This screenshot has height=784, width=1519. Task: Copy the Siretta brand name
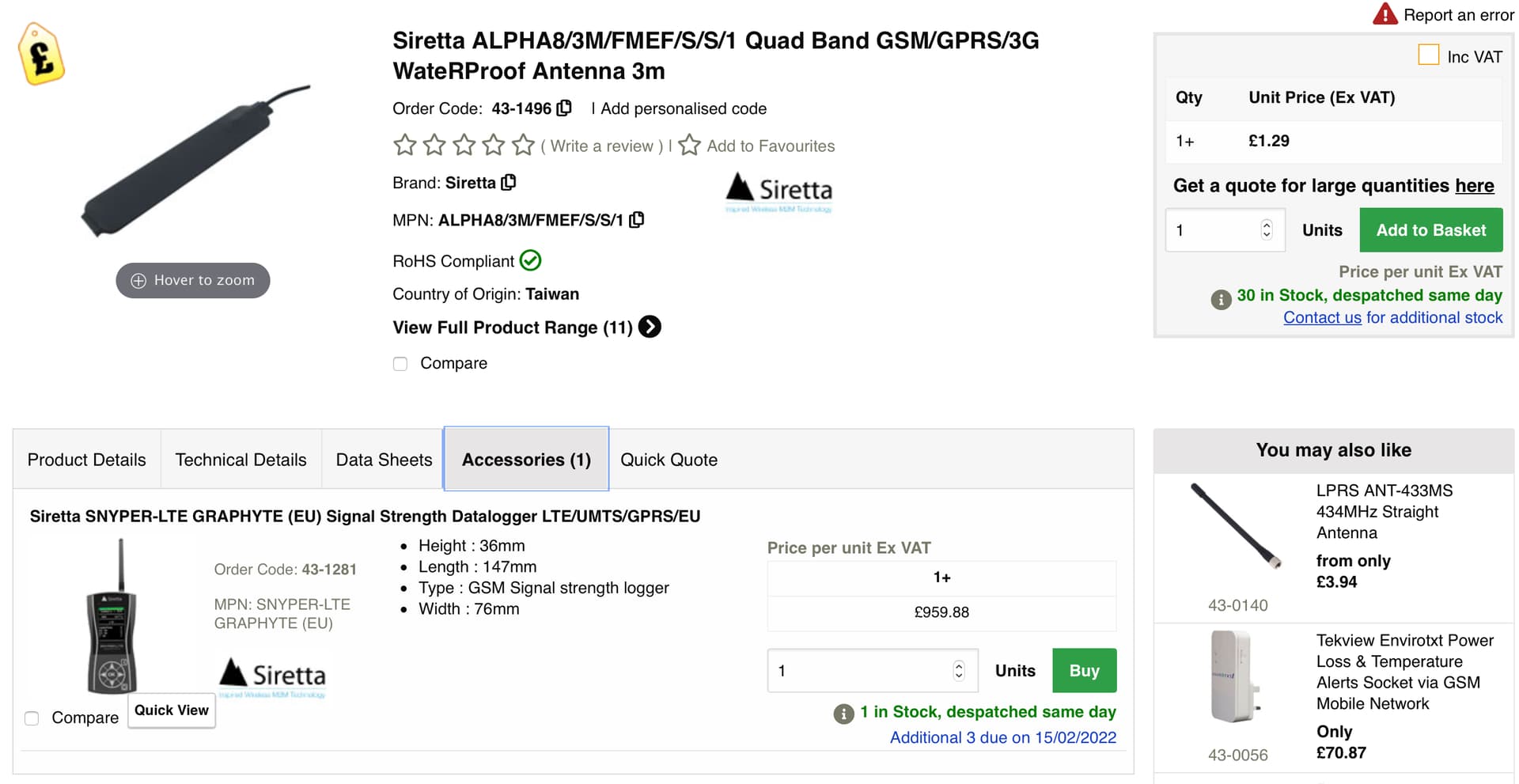point(509,183)
